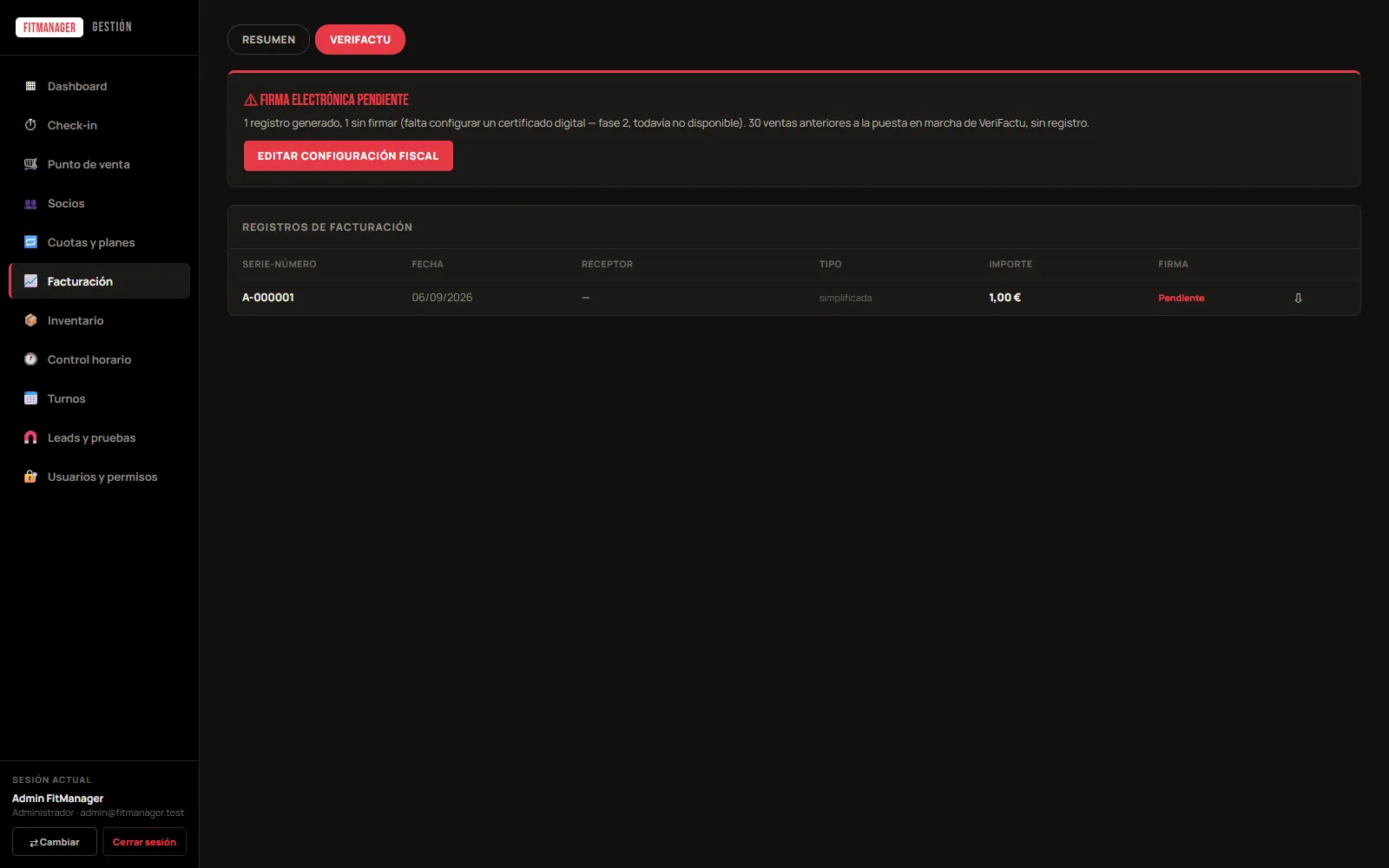Viewport: 1389px width, 868px height.
Task: Open Punto de venta
Action: 99,164
